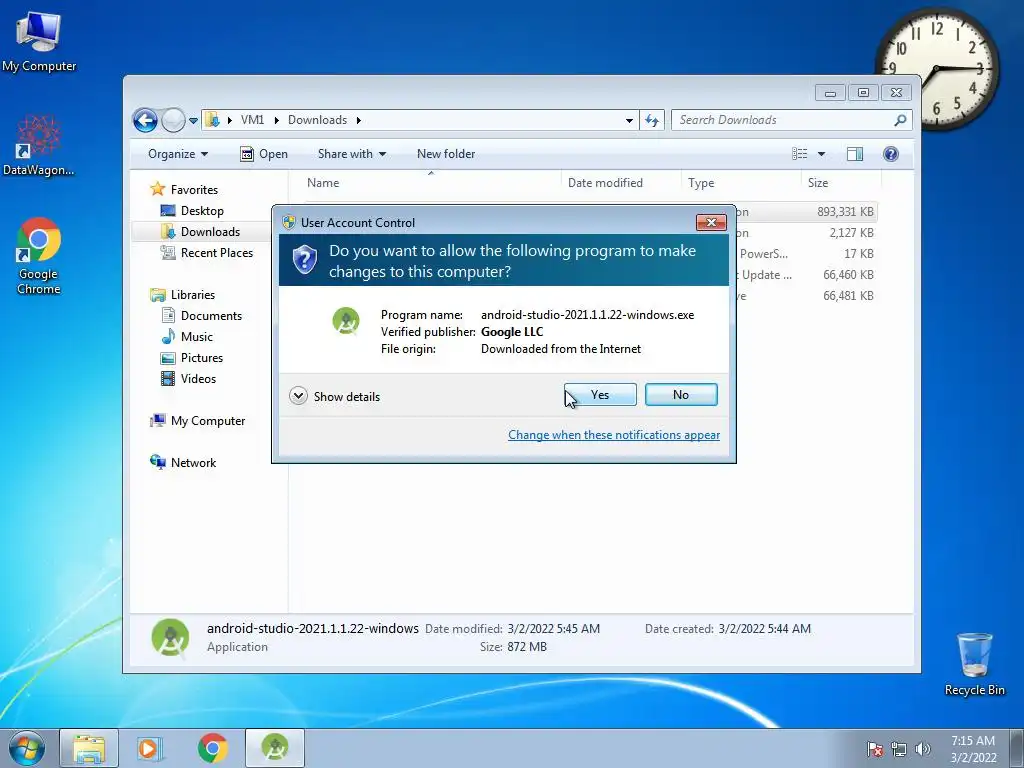Click the Downloads breadcrumb in address bar
The width and height of the screenshot is (1024, 768).
[x=317, y=120]
